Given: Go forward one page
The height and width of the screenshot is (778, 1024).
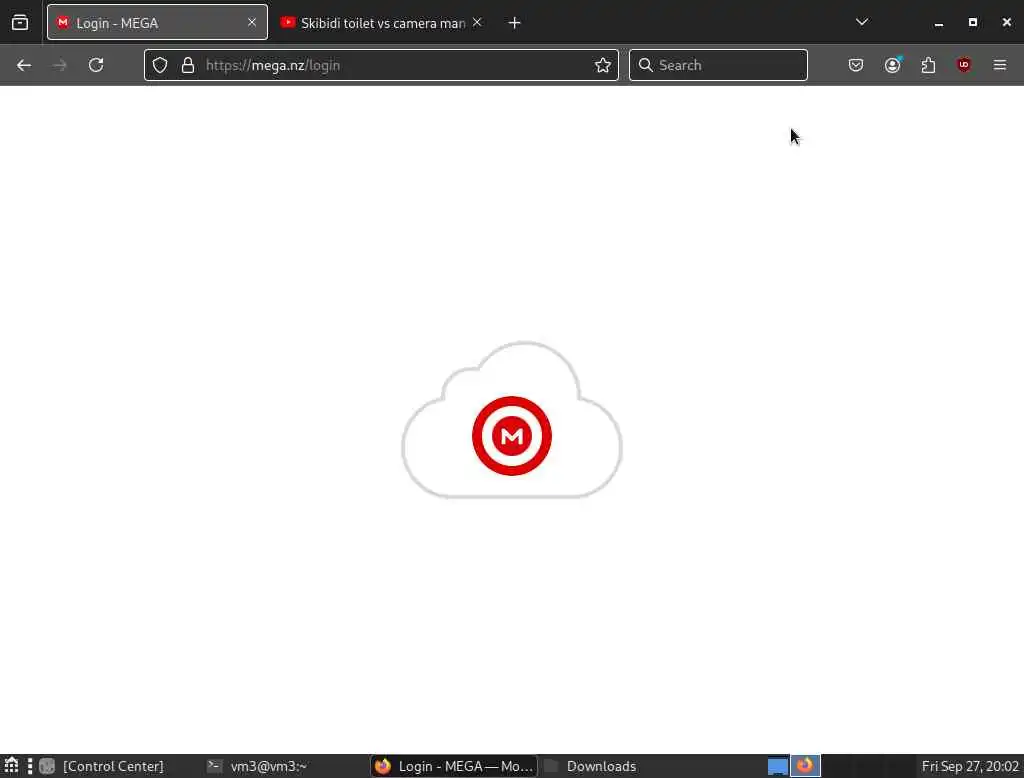Looking at the screenshot, I should click(59, 65).
